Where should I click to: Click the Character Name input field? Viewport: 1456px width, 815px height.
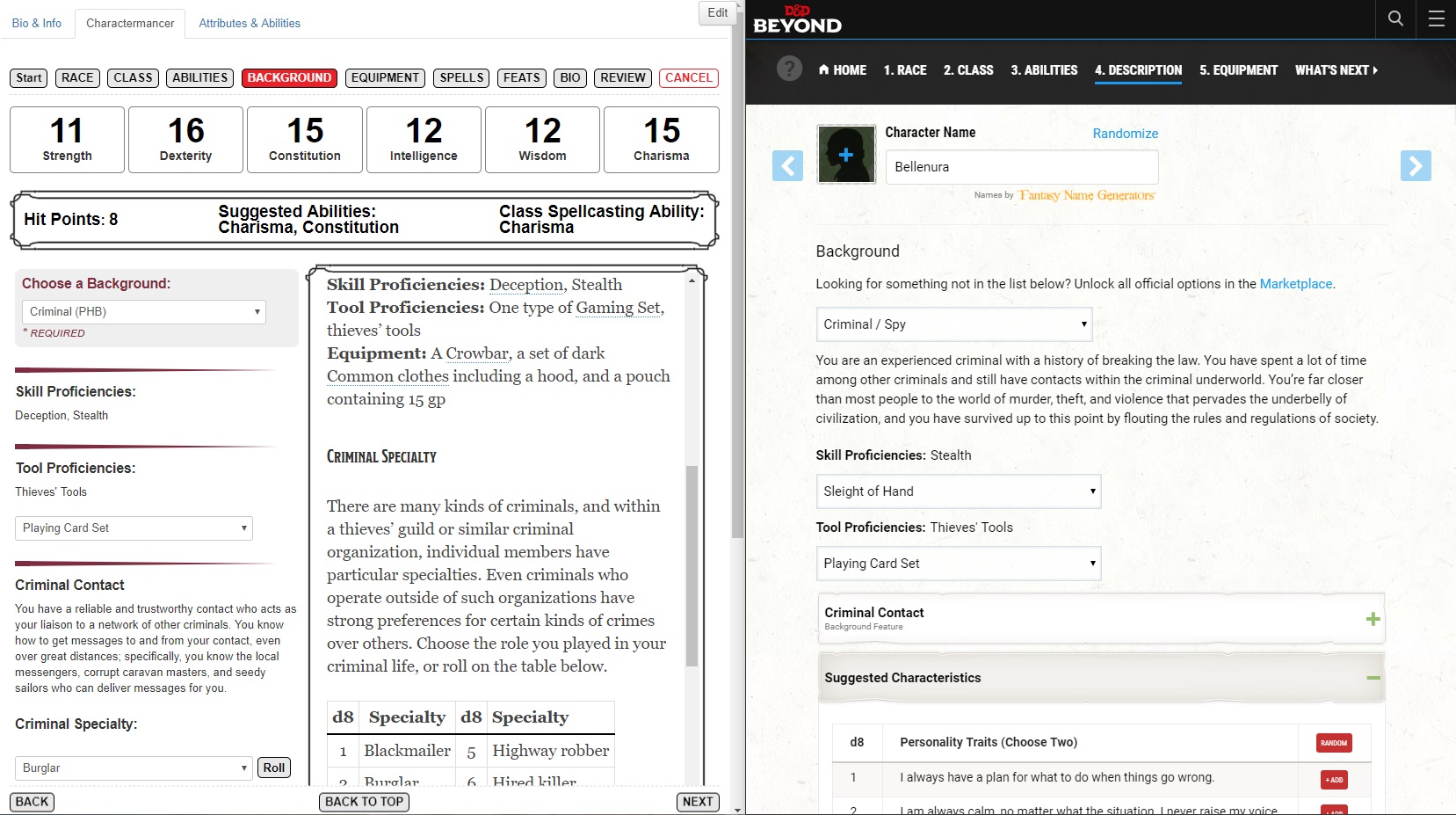point(1022,167)
